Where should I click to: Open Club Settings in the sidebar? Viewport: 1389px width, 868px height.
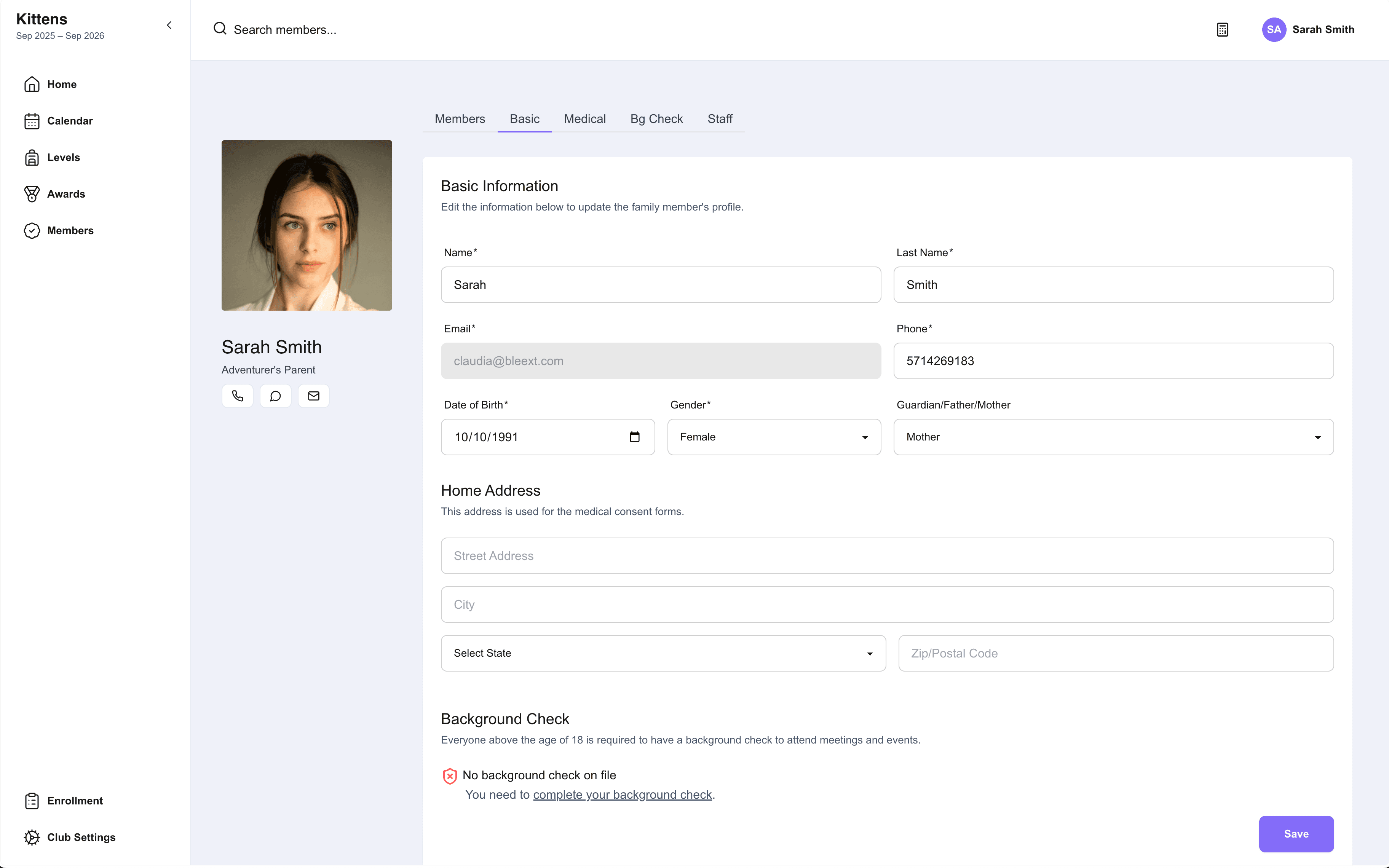click(81, 838)
